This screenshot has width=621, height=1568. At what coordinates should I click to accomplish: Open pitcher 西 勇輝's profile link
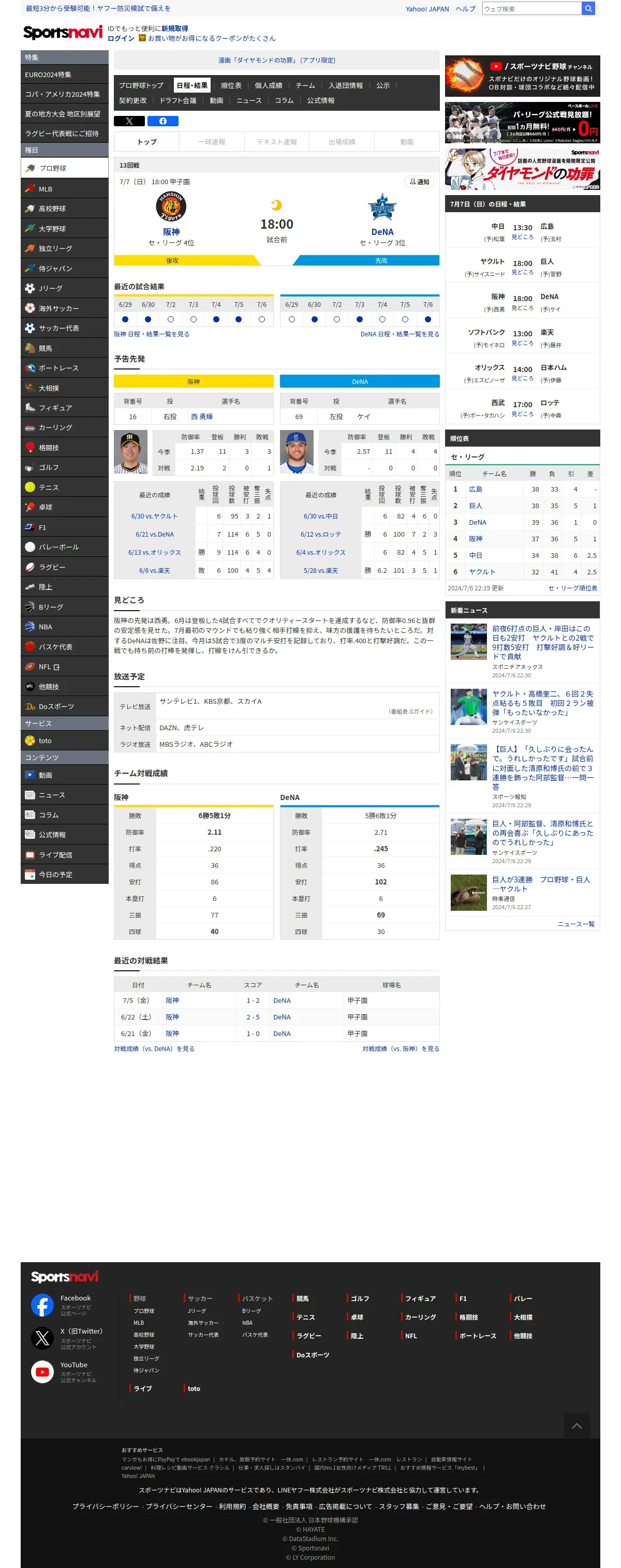pyautogui.click(x=201, y=417)
